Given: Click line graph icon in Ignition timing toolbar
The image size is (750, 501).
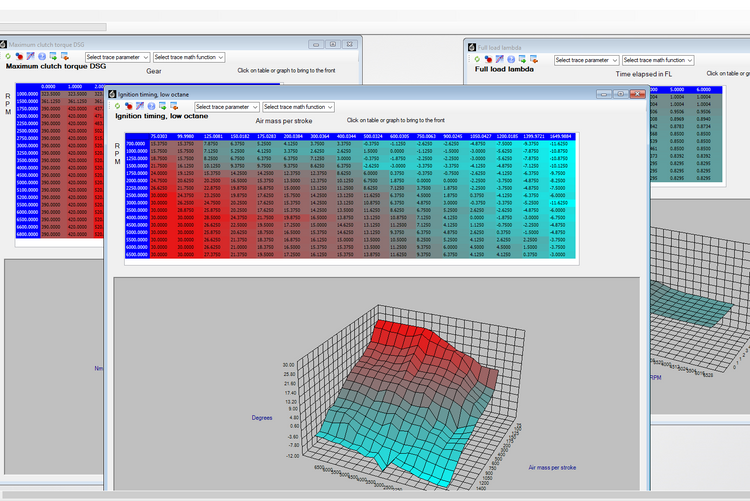Looking at the screenshot, I should (x=140, y=106).
